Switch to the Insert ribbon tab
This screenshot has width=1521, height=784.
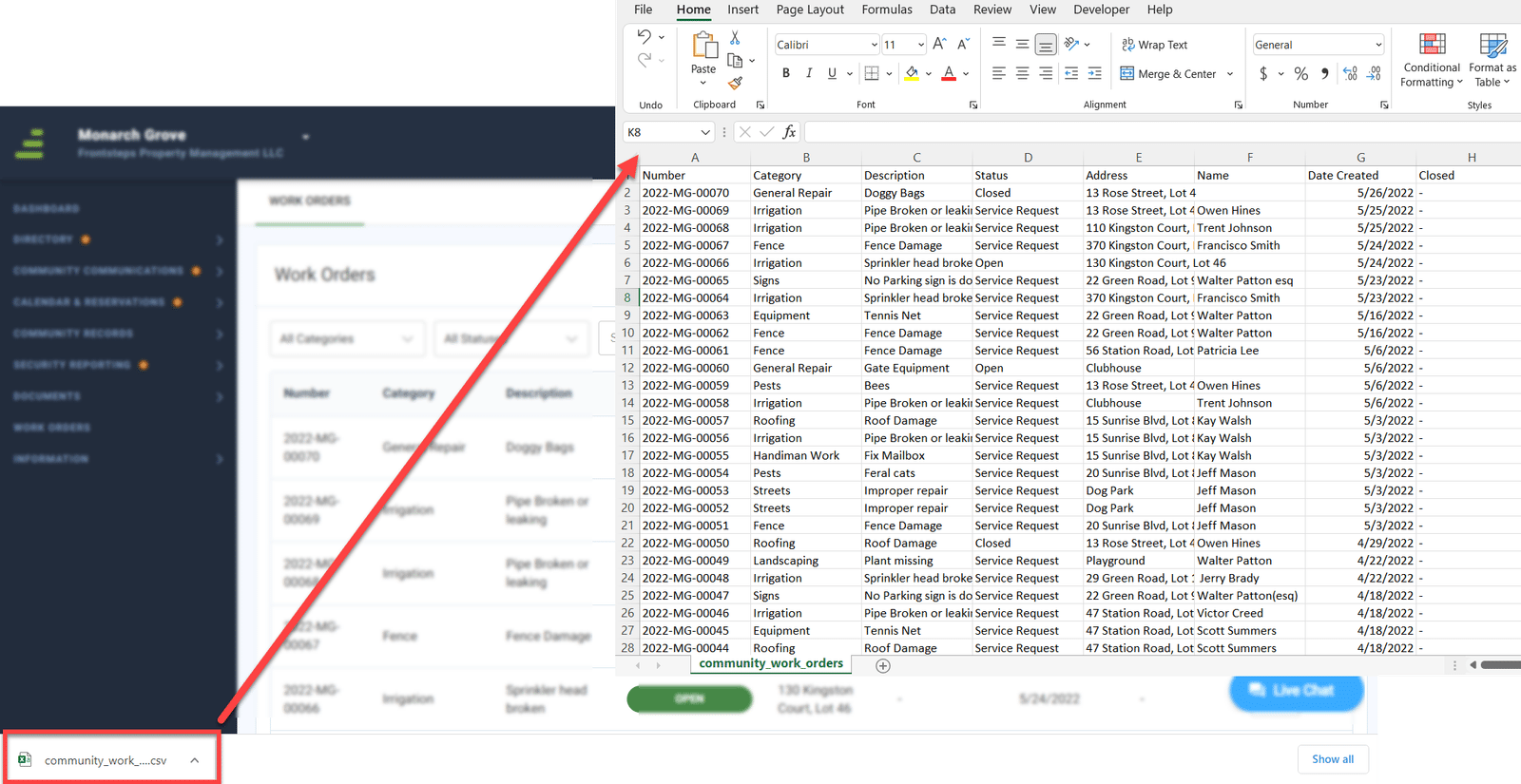pos(742,10)
